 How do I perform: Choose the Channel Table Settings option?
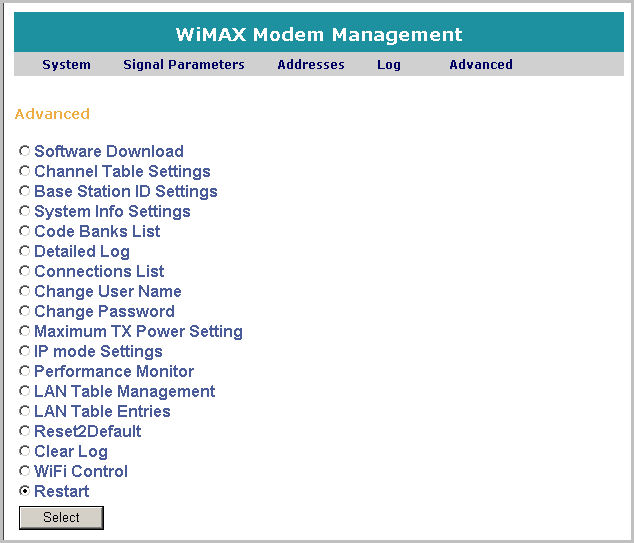[25, 171]
